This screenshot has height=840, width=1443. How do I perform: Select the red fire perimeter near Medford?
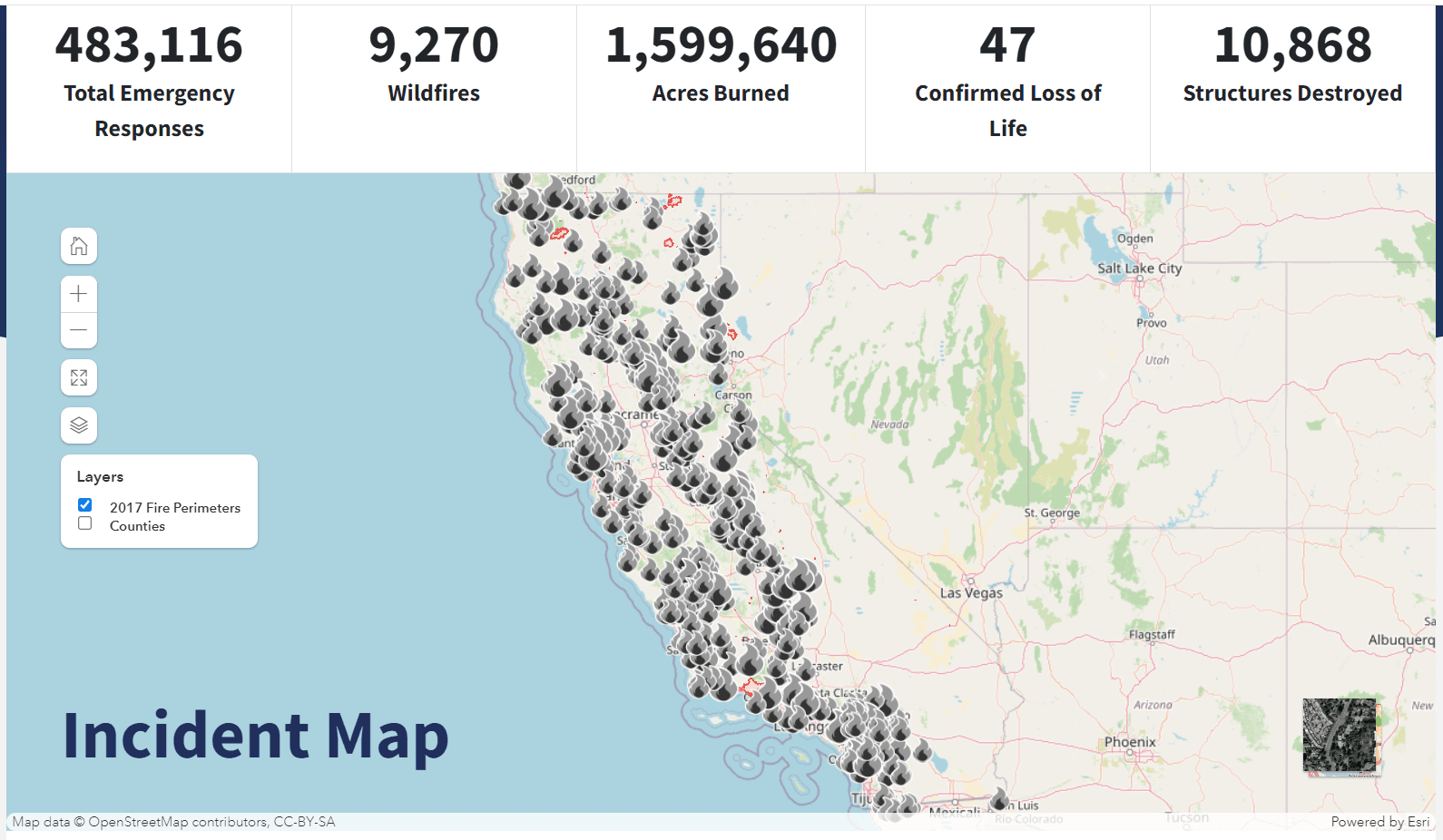tap(673, 200)
